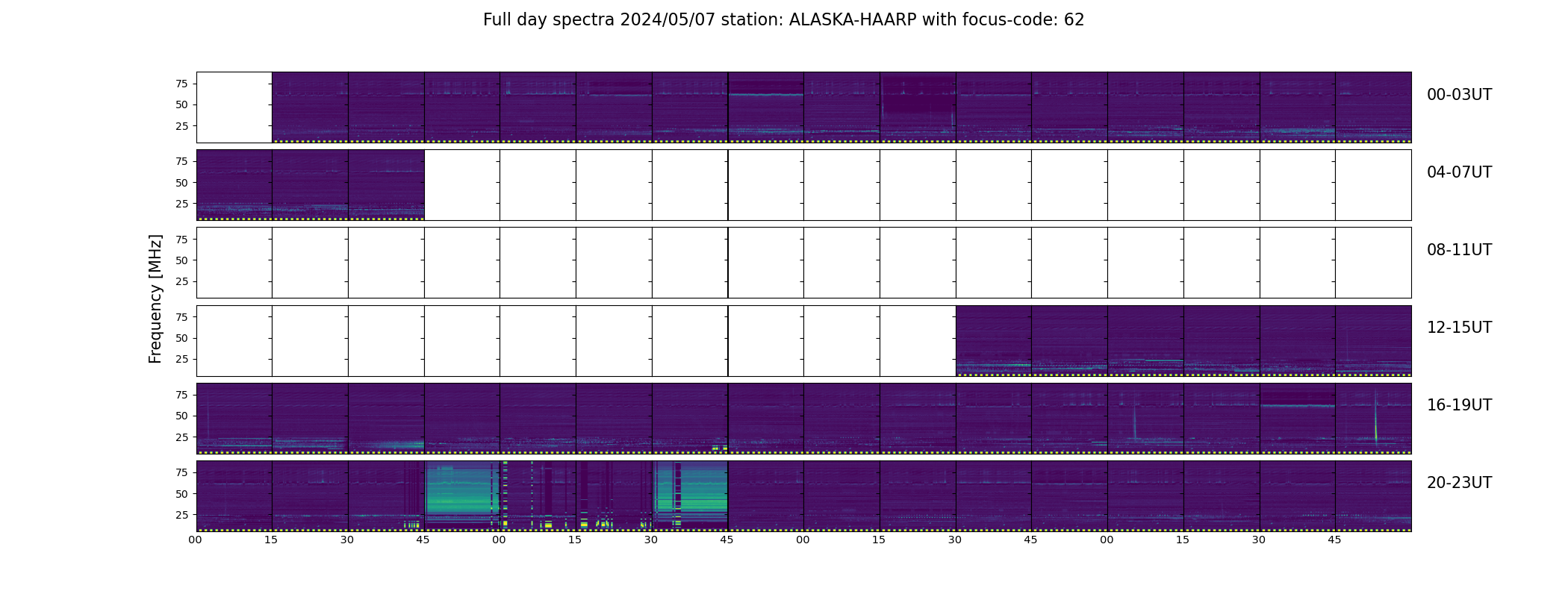Click the 50 tick label of the 08-11UT row
This screenshot has height=597, width=1568.
[x=181, y=260]
